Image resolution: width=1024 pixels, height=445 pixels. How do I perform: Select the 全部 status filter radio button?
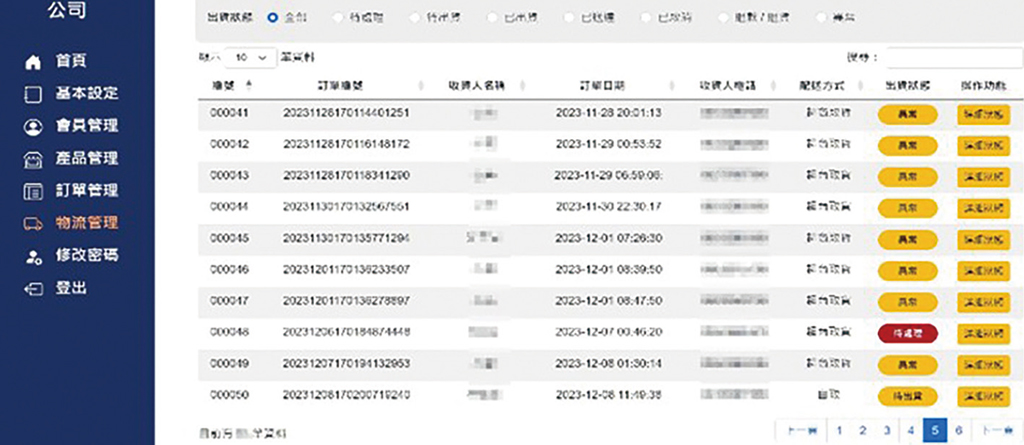click(272, 18)
